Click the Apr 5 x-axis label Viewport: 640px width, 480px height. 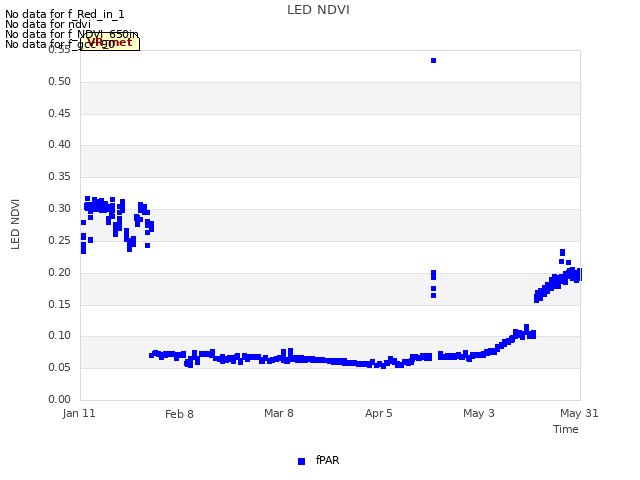[x=378, y=413]
